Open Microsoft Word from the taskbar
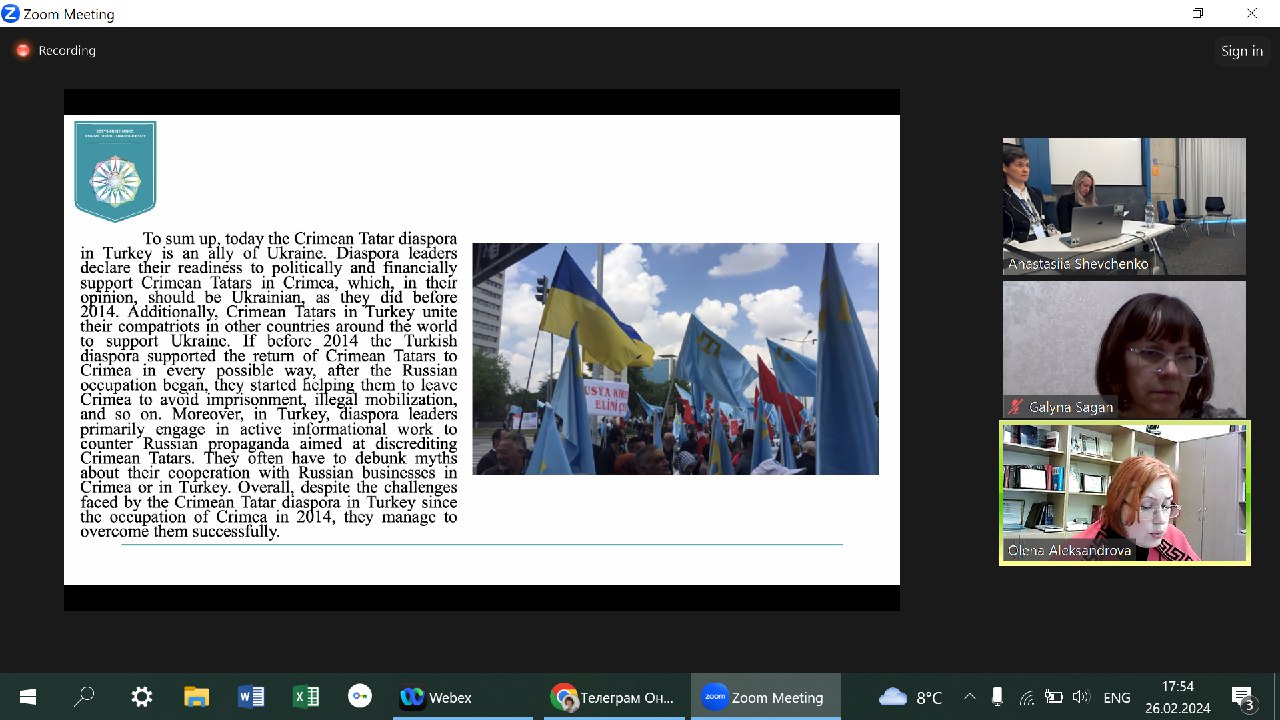Viewport: 1280px width, 720px height. (x=251, y=697)
